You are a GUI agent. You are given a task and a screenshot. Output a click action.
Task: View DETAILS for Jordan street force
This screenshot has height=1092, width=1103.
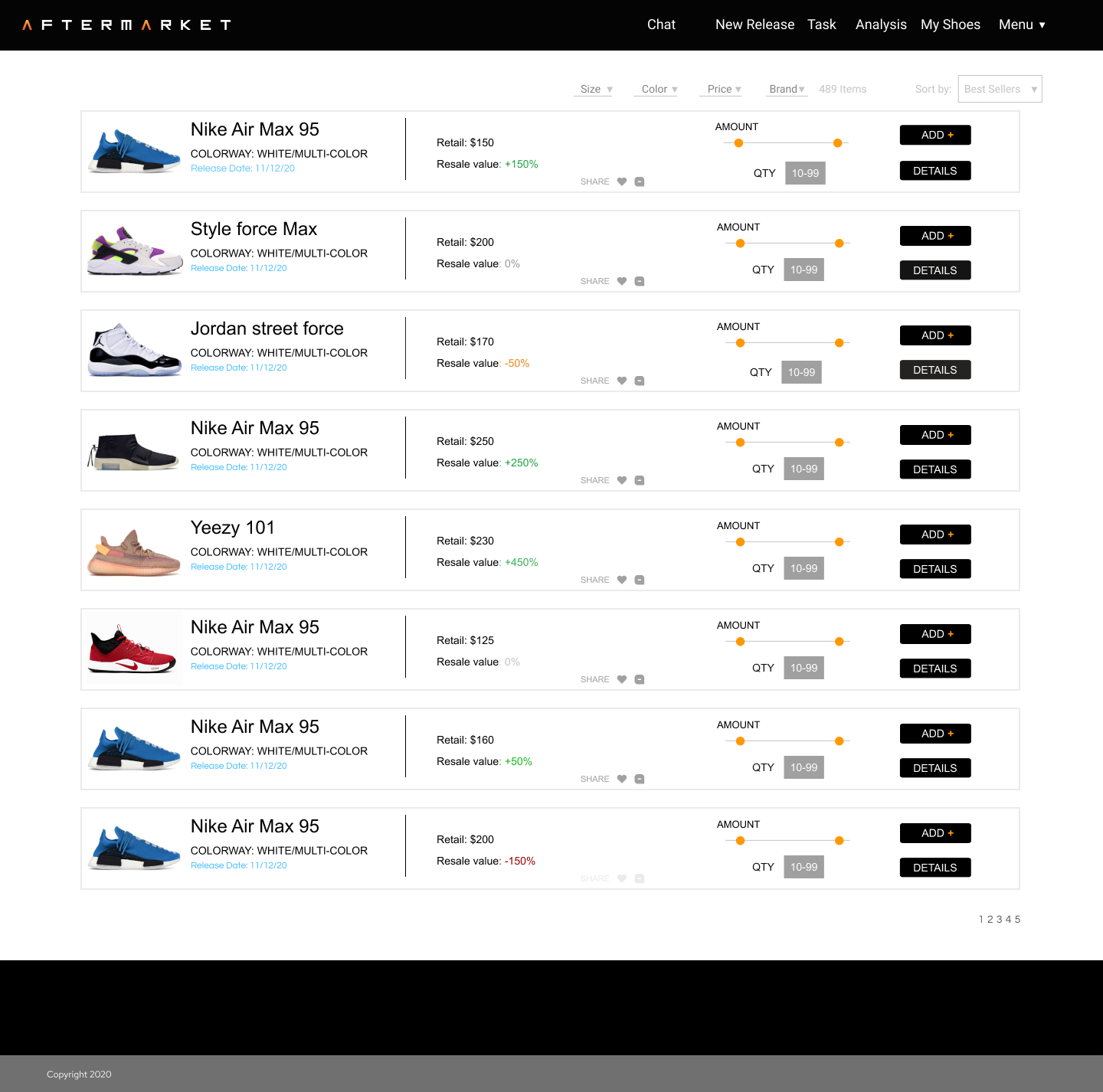tap(935, 370)
